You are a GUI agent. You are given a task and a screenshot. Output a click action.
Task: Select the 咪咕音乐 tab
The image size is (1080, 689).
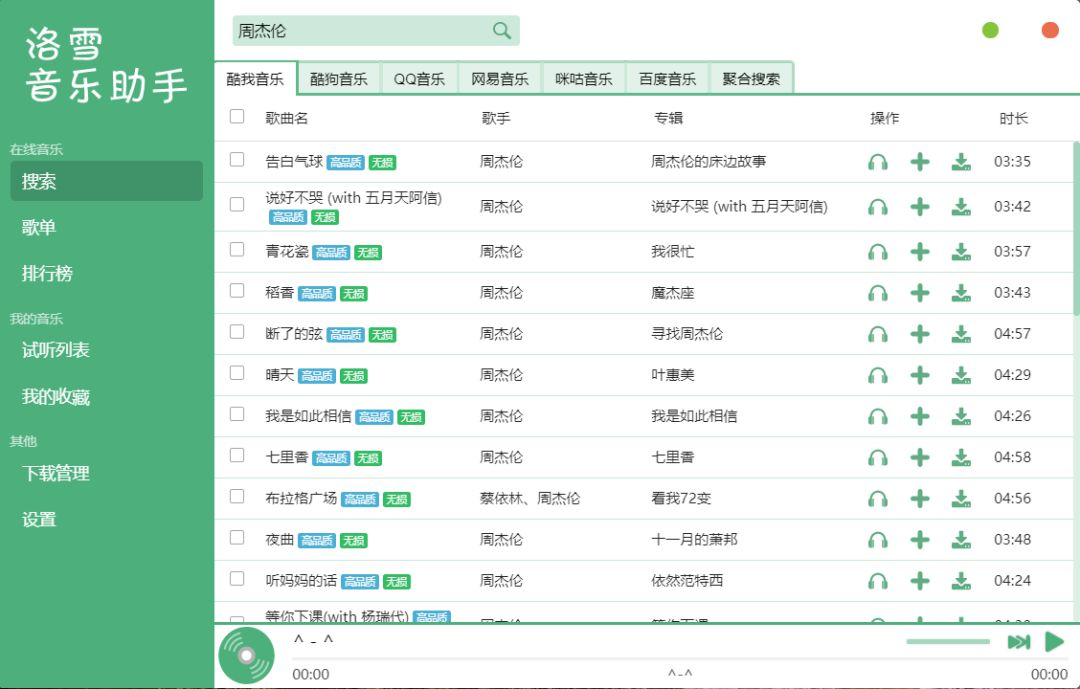click(x=584, y=79)
